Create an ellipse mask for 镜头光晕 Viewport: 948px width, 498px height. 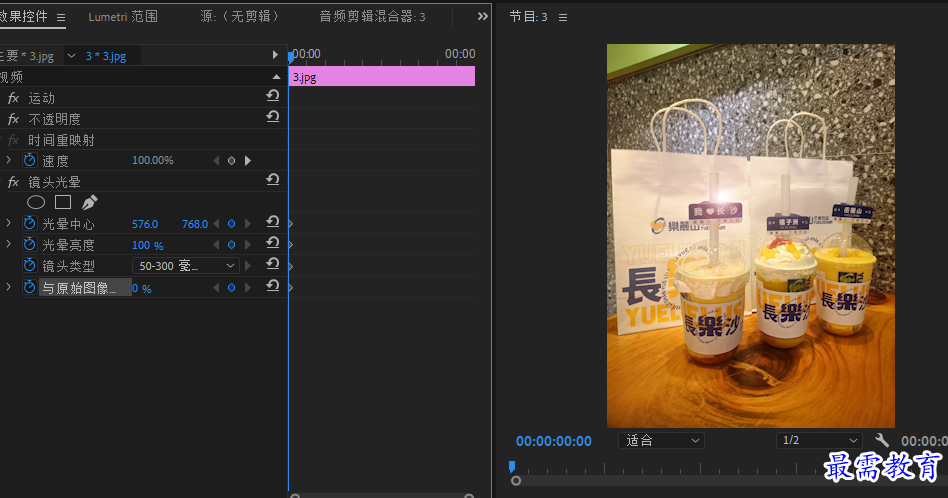click(36, 202)
